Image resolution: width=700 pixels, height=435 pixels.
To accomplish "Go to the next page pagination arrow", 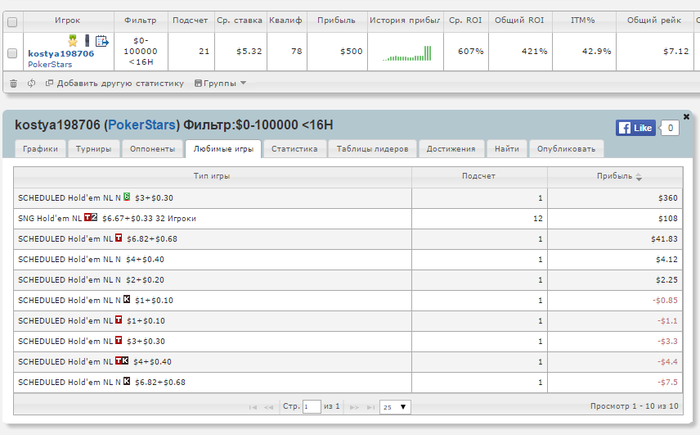I will click(x=354, y=407).
